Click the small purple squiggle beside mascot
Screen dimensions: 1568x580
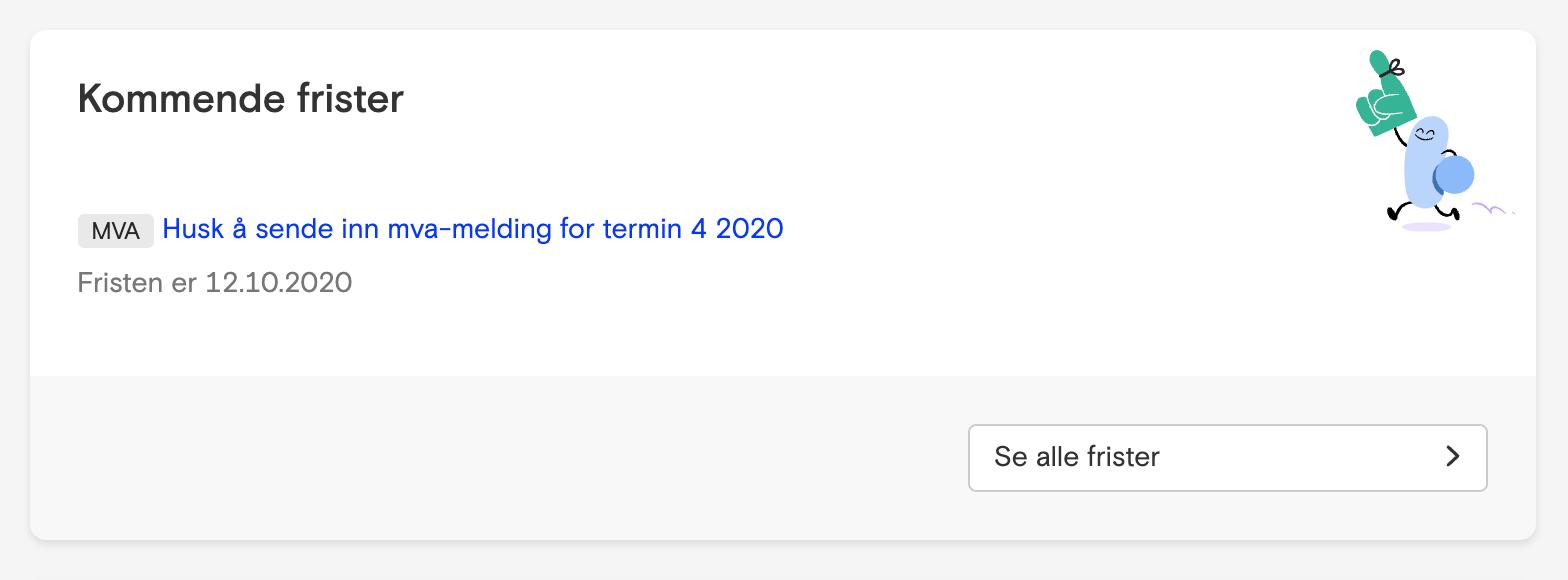click(1493, 209)
